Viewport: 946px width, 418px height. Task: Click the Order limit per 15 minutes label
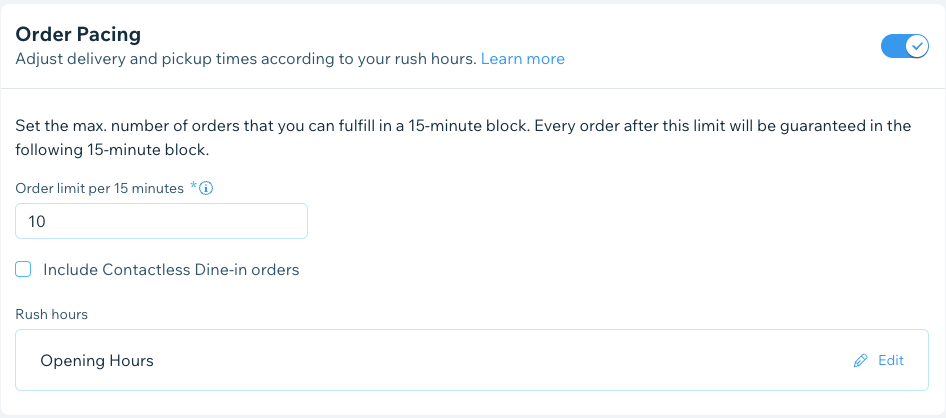coord(100,189)
